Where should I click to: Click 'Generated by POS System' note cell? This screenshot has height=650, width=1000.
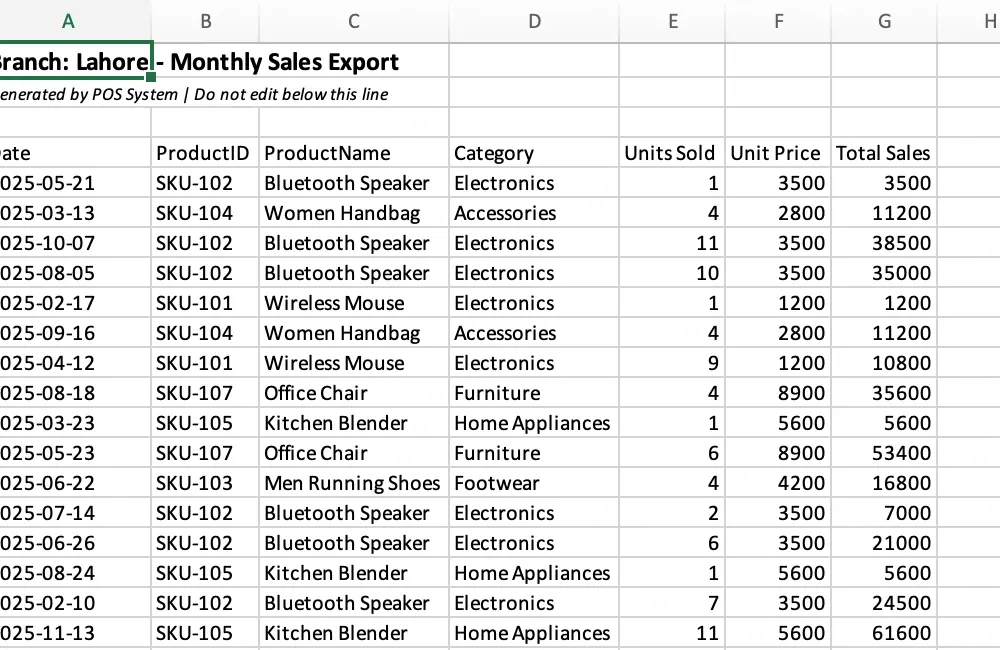point(75,94)
